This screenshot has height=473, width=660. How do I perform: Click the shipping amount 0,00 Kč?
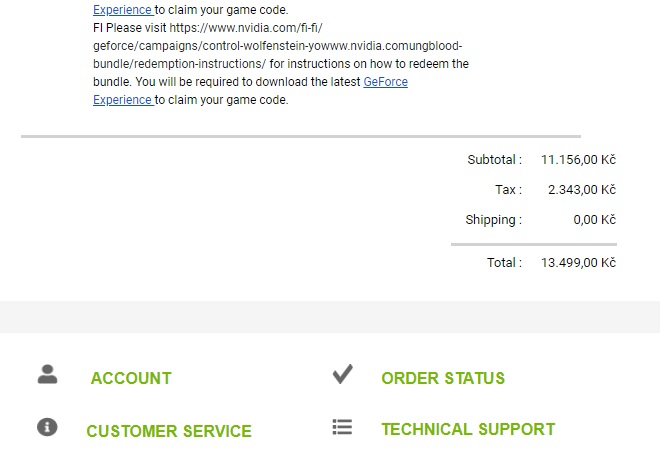pos(594,220)
